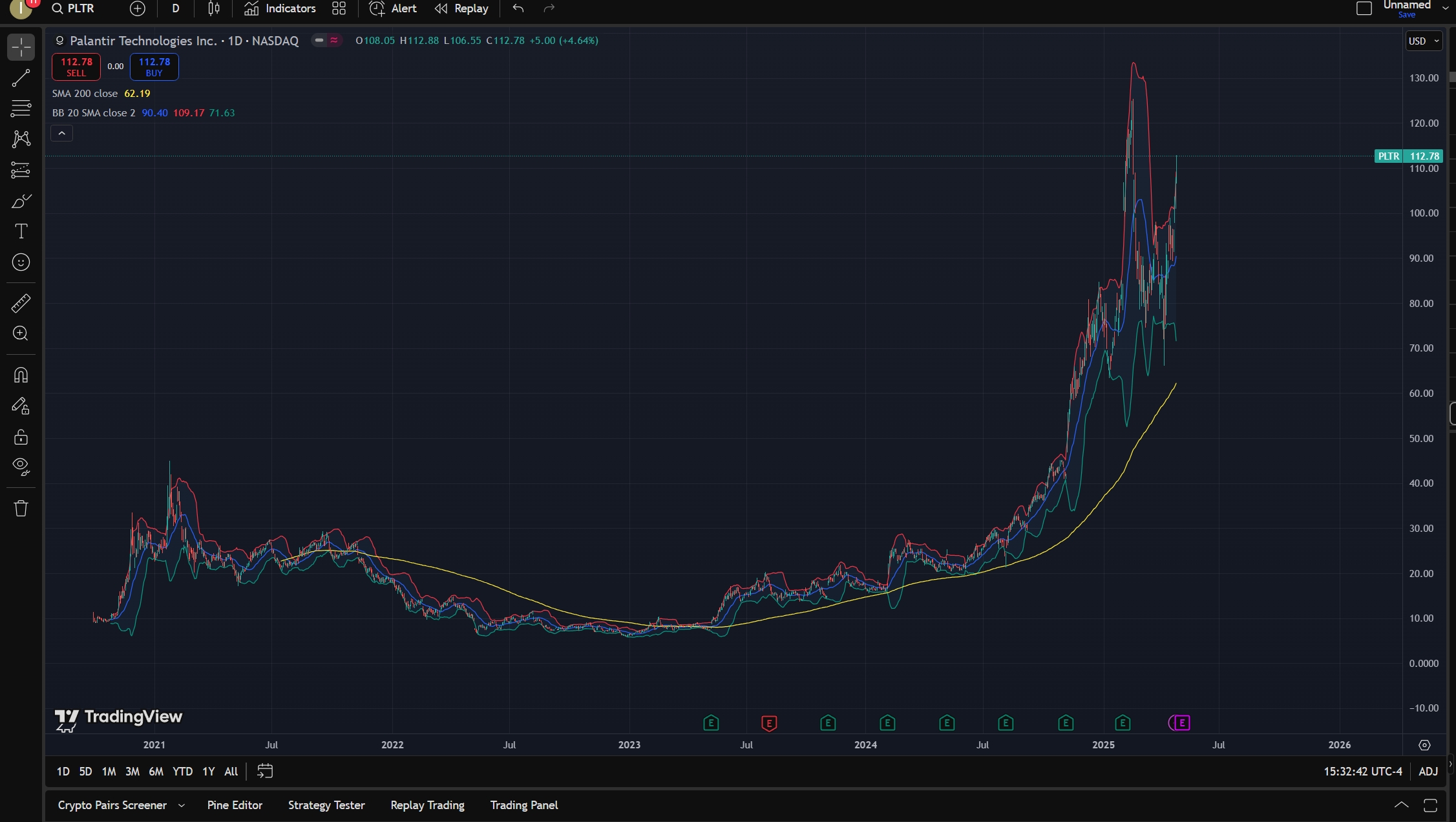Open the USD currency dropdown
1456x822 pixels.
coord(1424,41)
